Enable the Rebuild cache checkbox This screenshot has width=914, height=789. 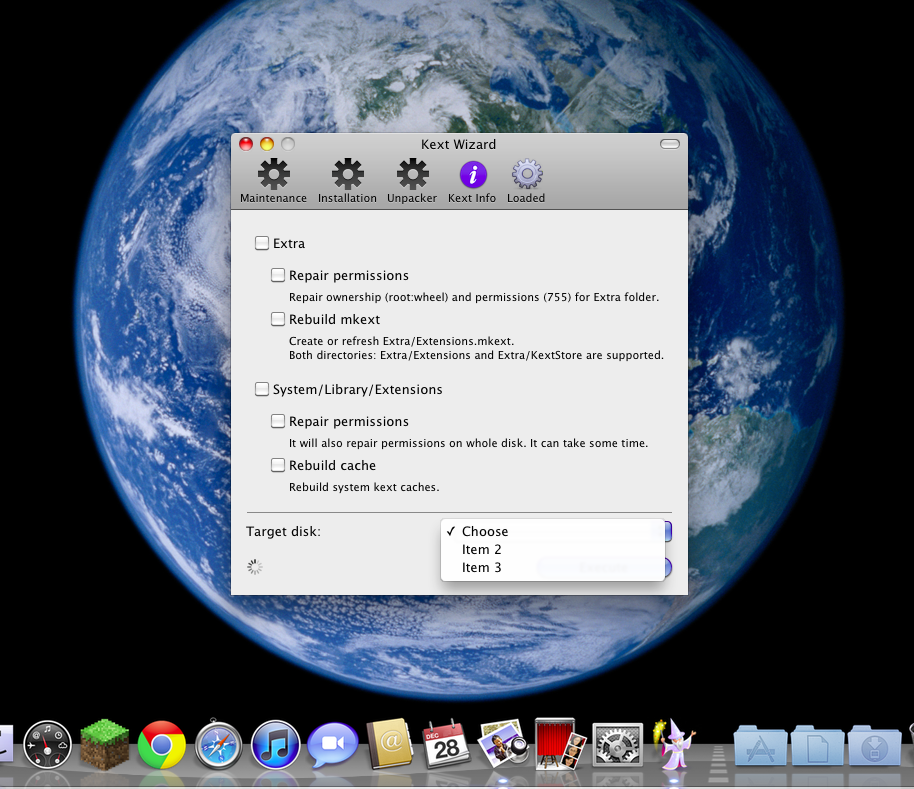pos(278,465)
